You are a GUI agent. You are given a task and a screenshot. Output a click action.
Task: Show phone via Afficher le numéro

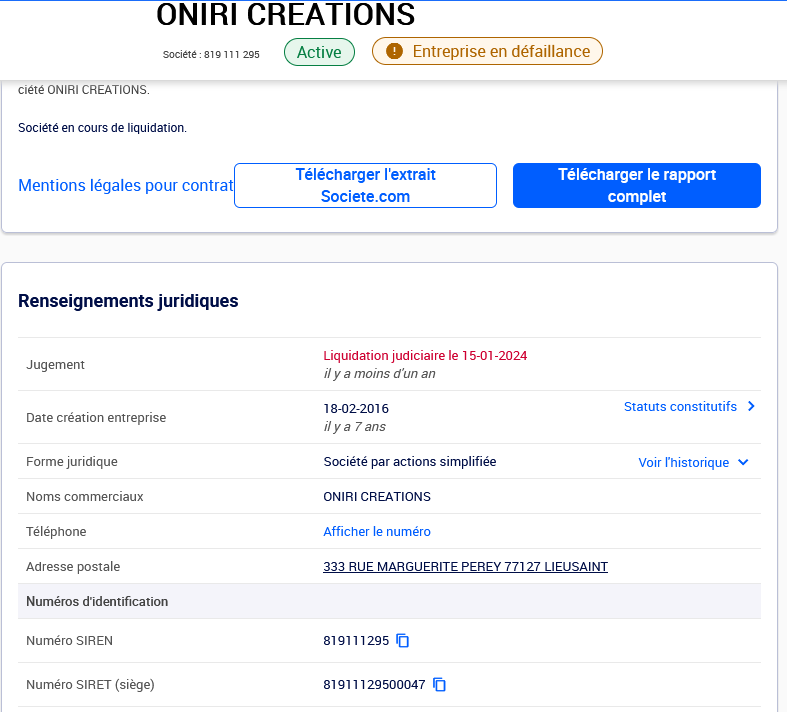tap(377, 531)
